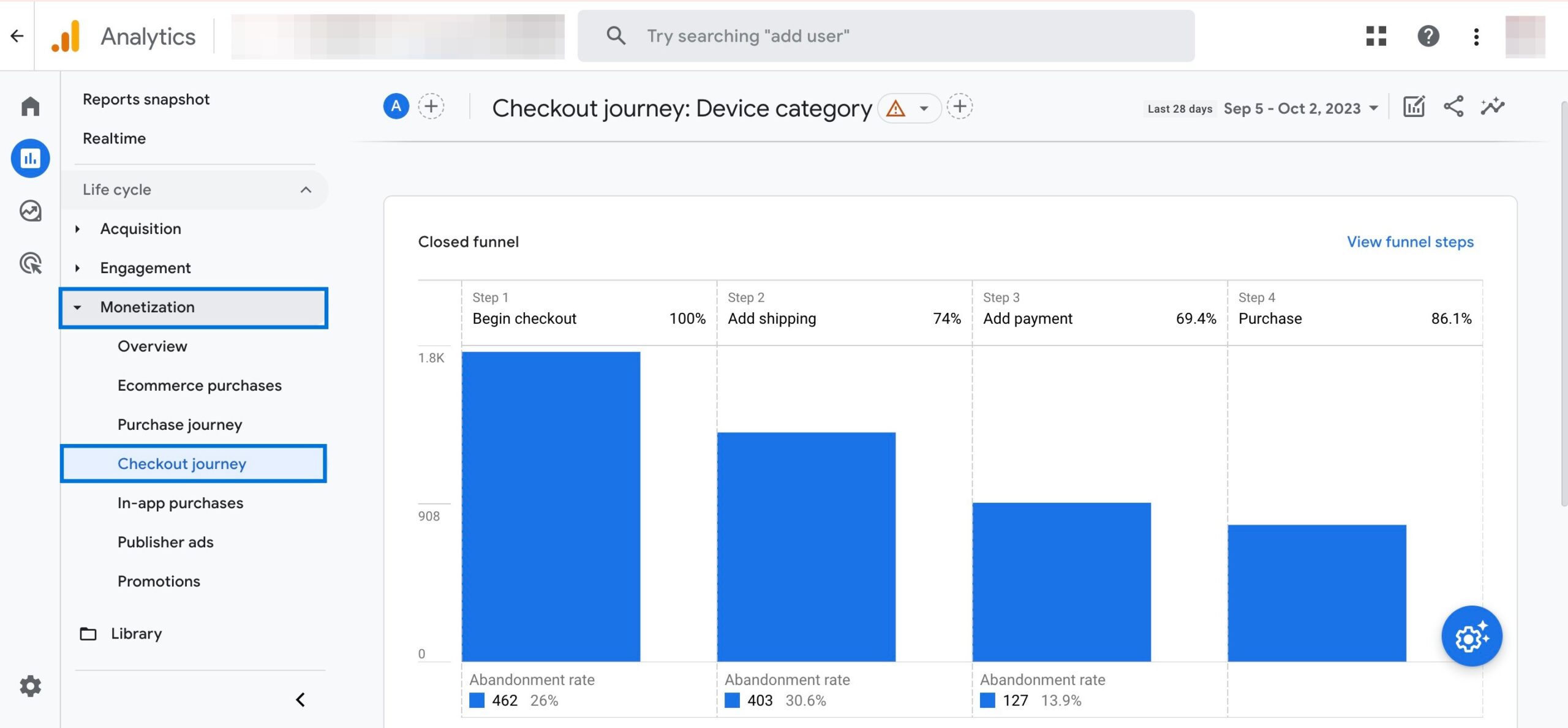Collapse the Monetization menu arrow
This screenshot has height=728, width=1568.
[77, 307]
